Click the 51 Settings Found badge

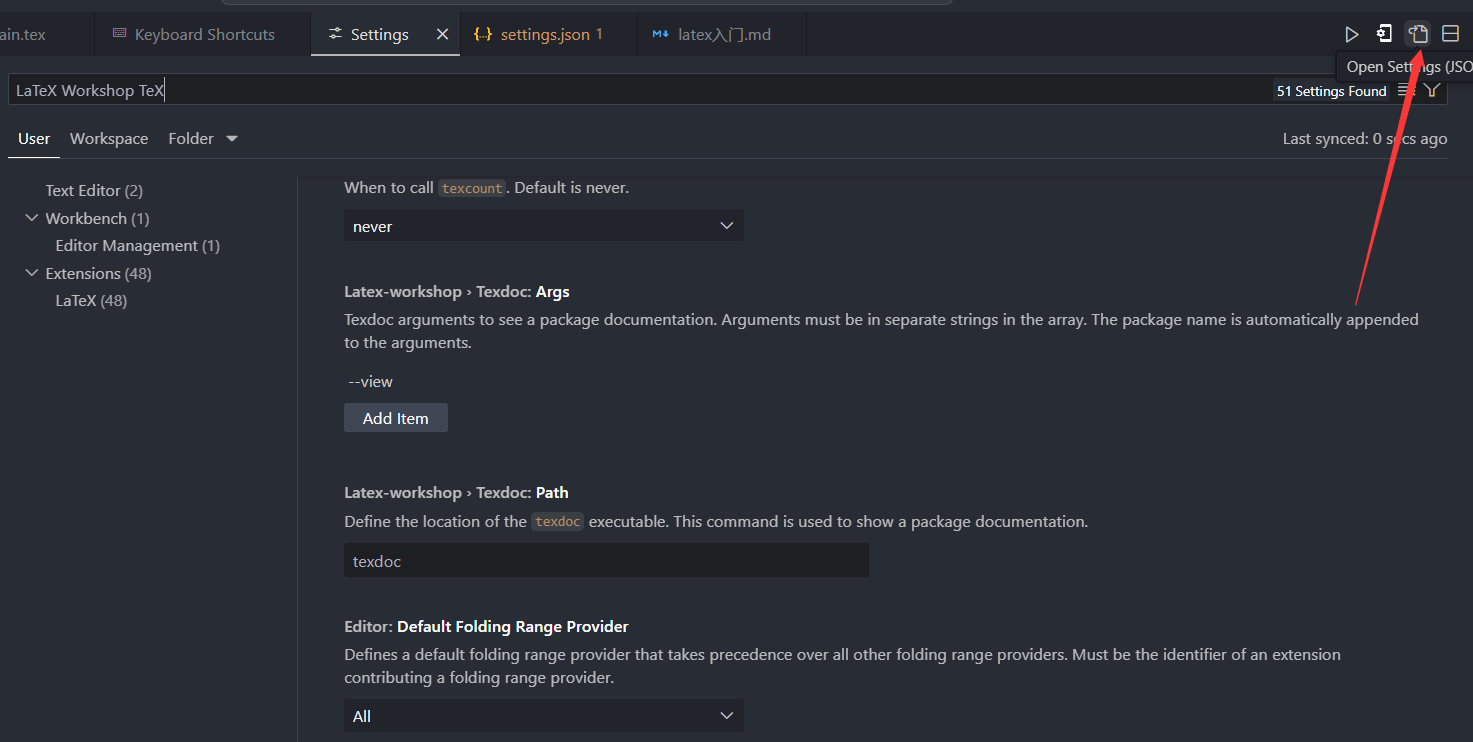click(1332, 91)
